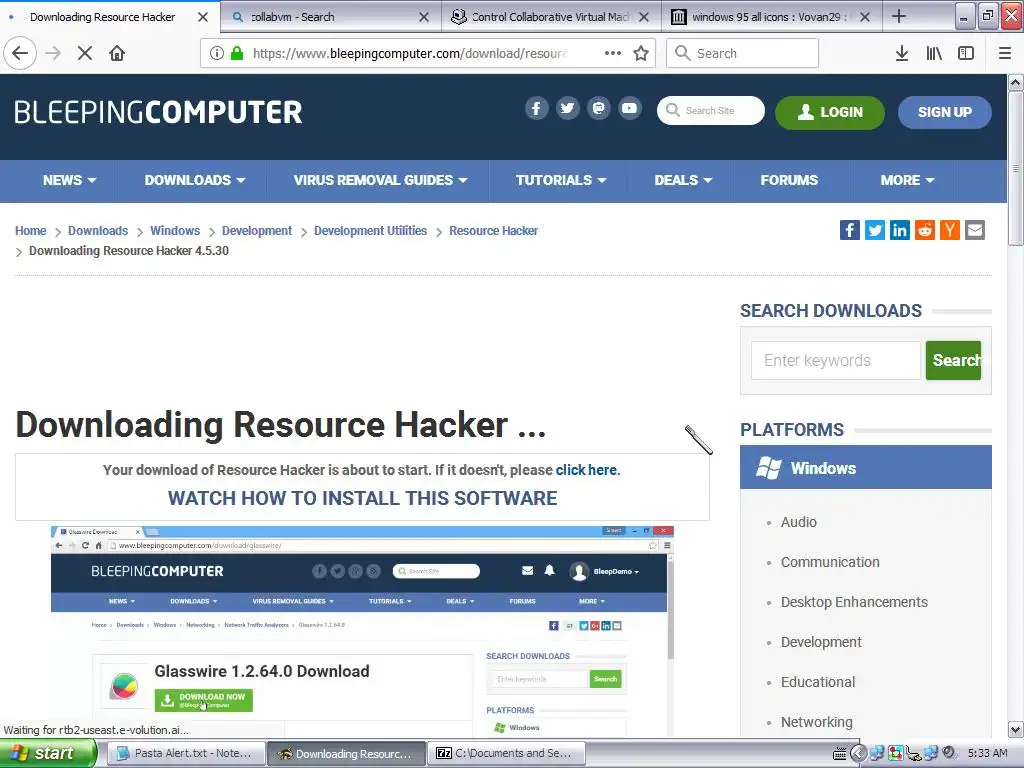1024x768 pixels.
Task: Open the Windows start button
Action: point(47,753)
